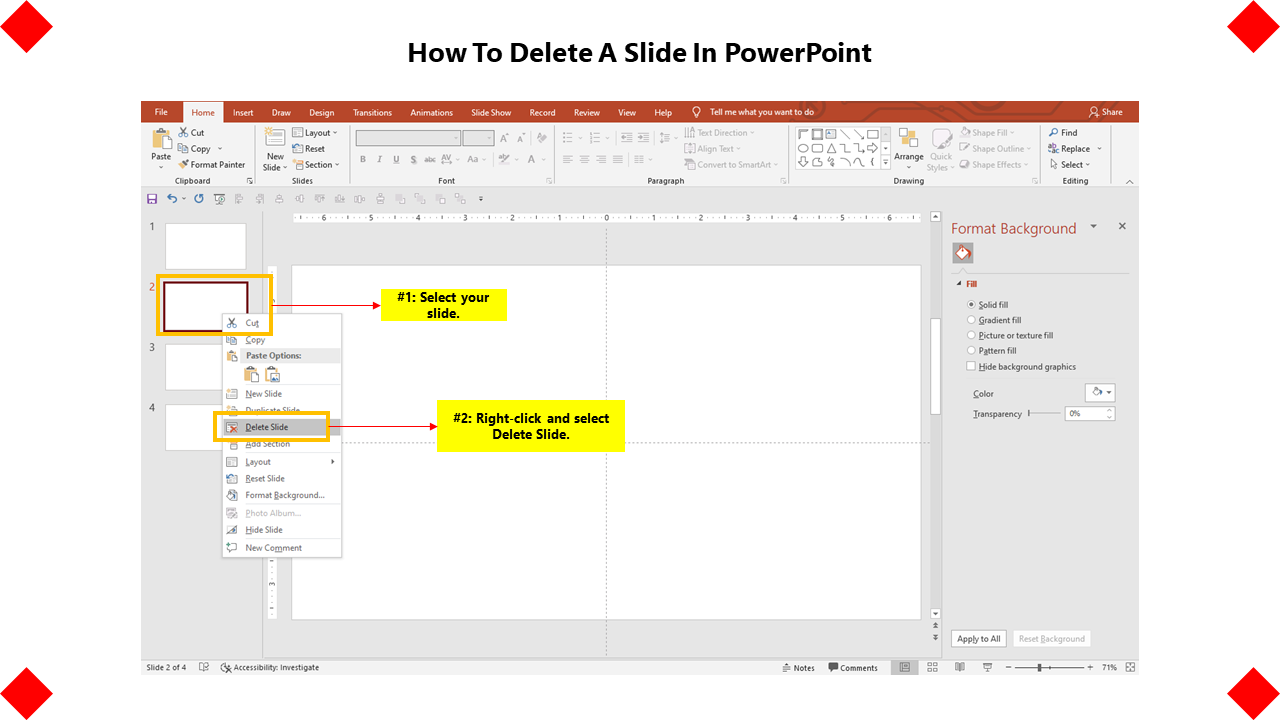
Task: Enable Hide background graphics checkbox
Action: (971, 367)
